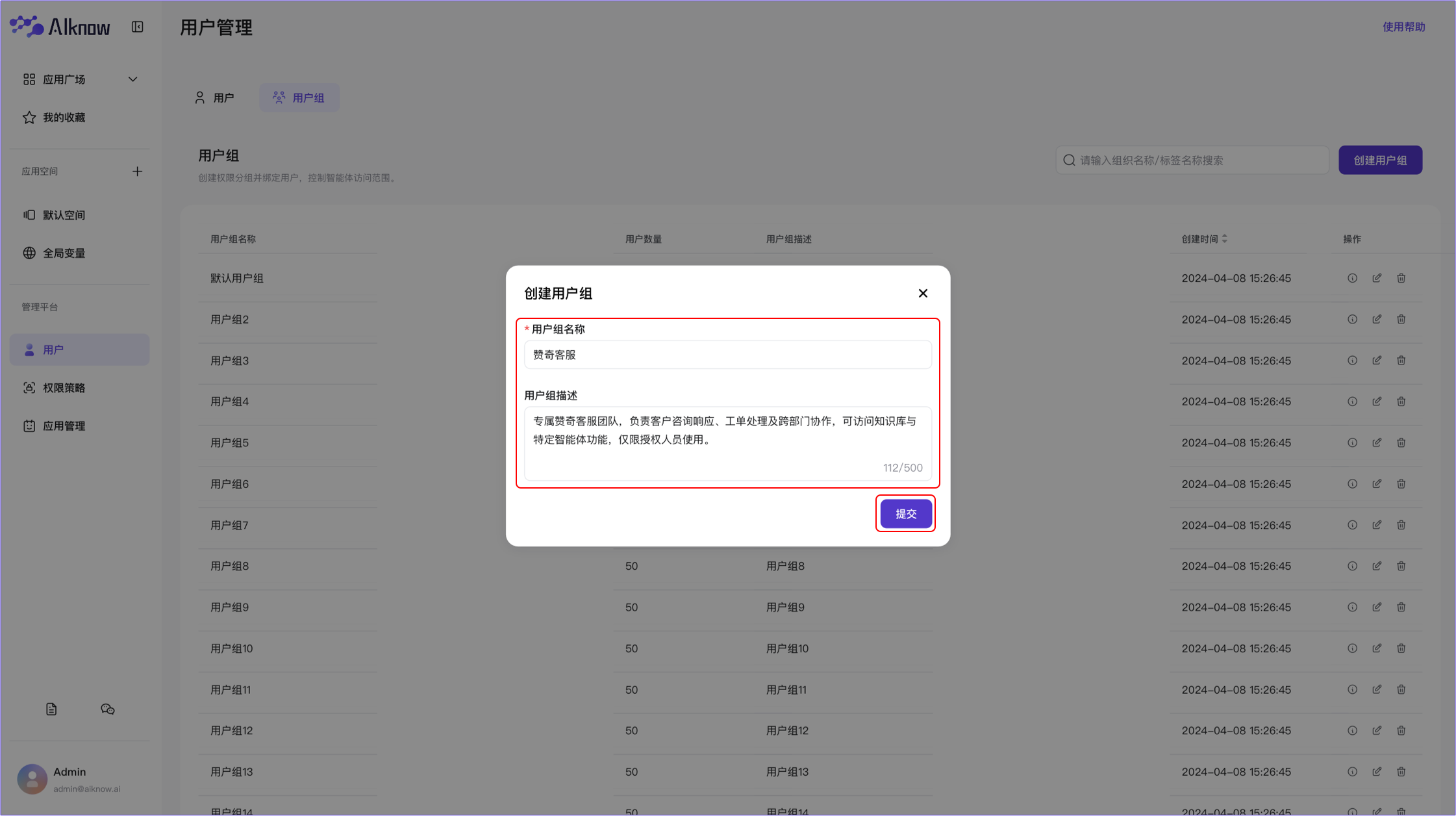Switch to the 用户 tab
Image resolution: width=1456 pixels, height=816 pixels.
click(216, 97)
